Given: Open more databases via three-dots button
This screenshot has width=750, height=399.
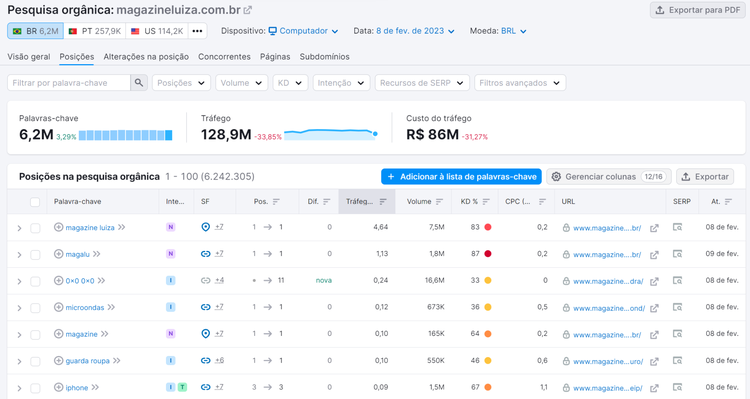Looking at the screenshot, I should 197,31.
